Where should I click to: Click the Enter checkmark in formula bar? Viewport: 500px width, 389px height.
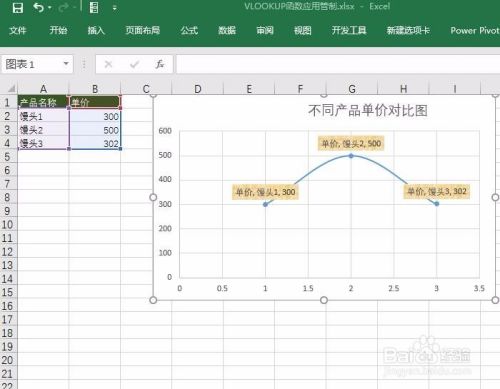coord(134,64)
